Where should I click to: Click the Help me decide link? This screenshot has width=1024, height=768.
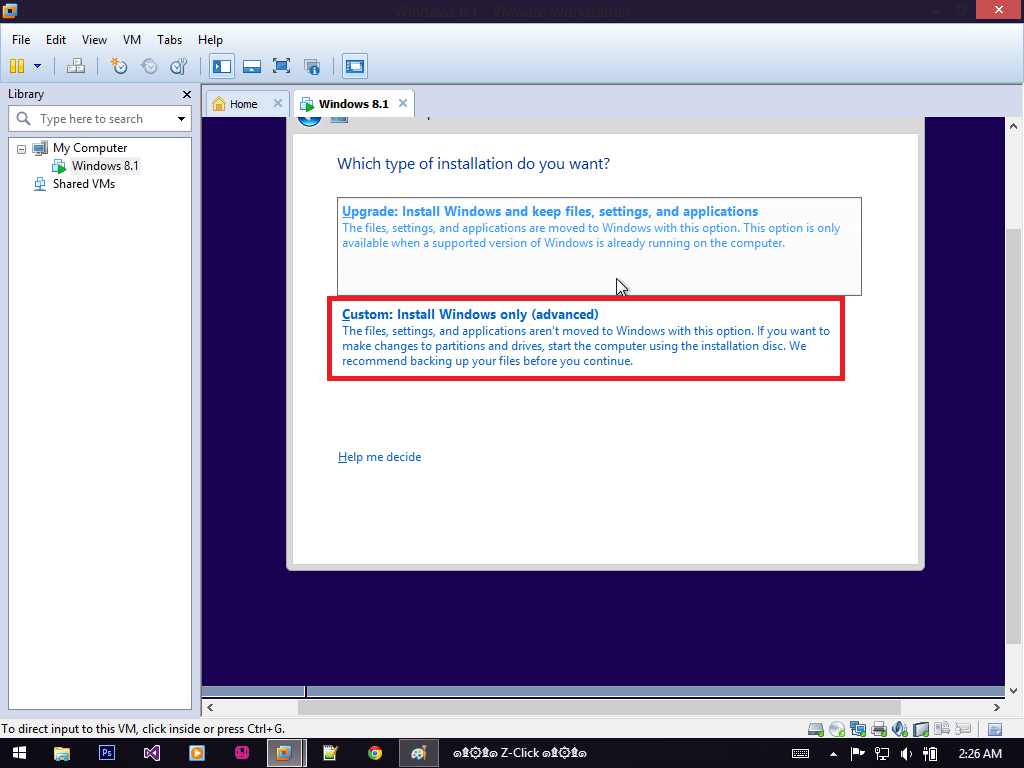[x=379, y=457]
